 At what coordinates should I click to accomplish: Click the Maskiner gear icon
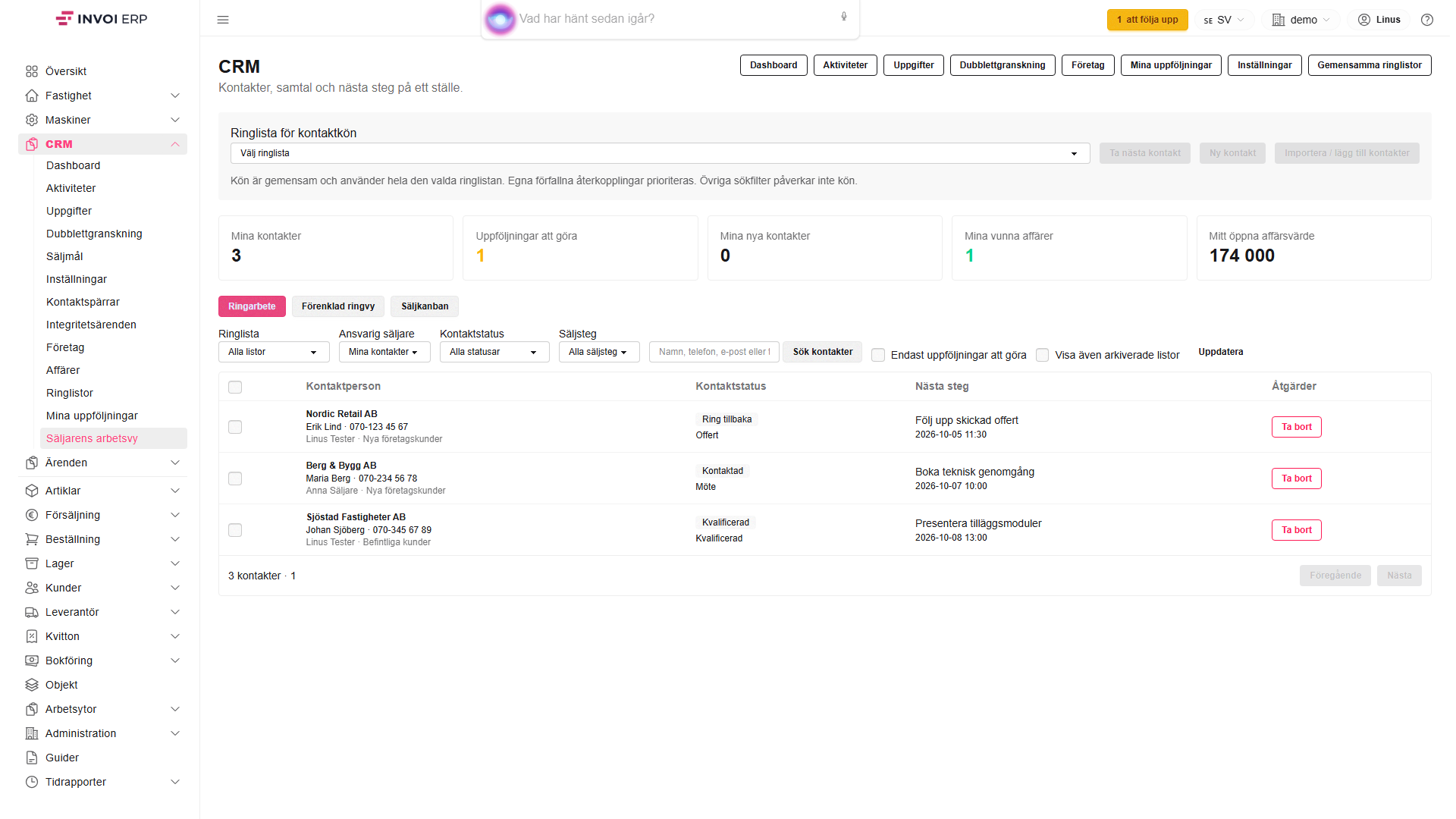(32, 120)
